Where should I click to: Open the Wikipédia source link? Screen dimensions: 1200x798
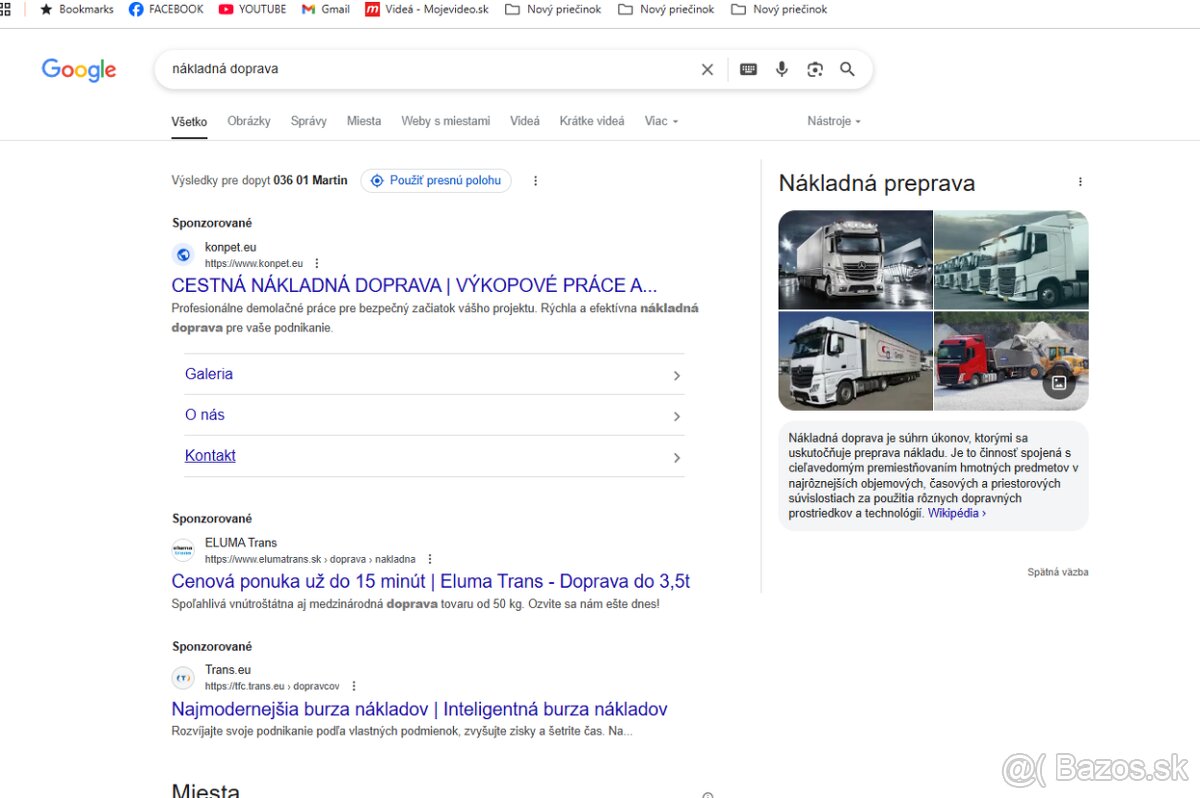(x=957, y=513)
